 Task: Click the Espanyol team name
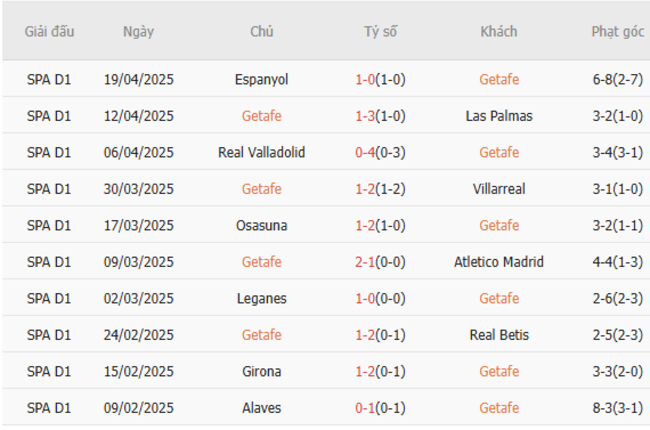262,79
